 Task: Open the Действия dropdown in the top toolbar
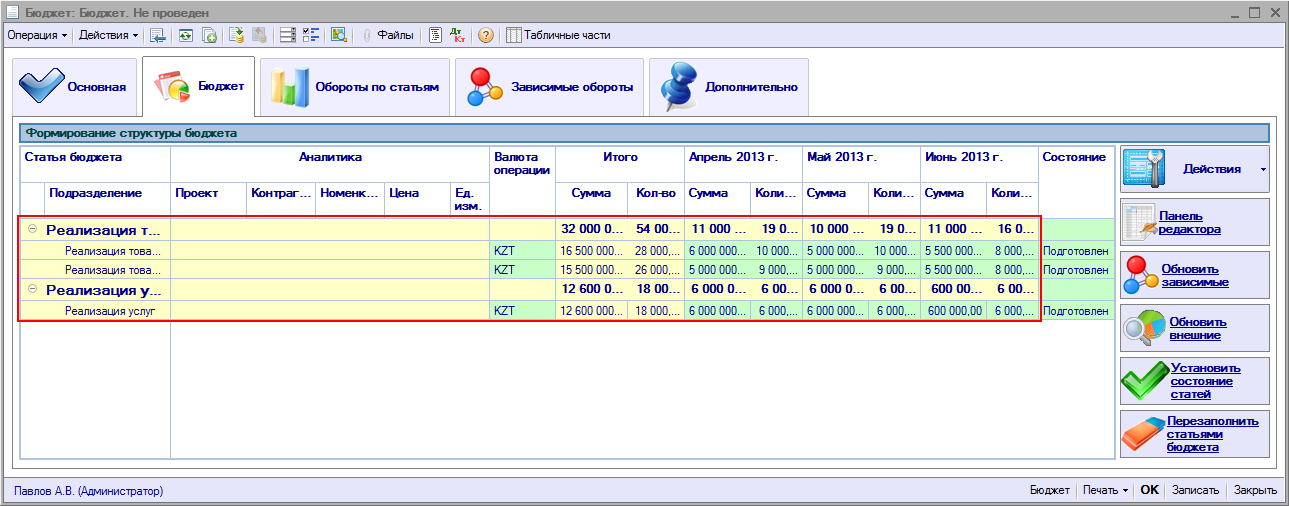click(108, 35)
